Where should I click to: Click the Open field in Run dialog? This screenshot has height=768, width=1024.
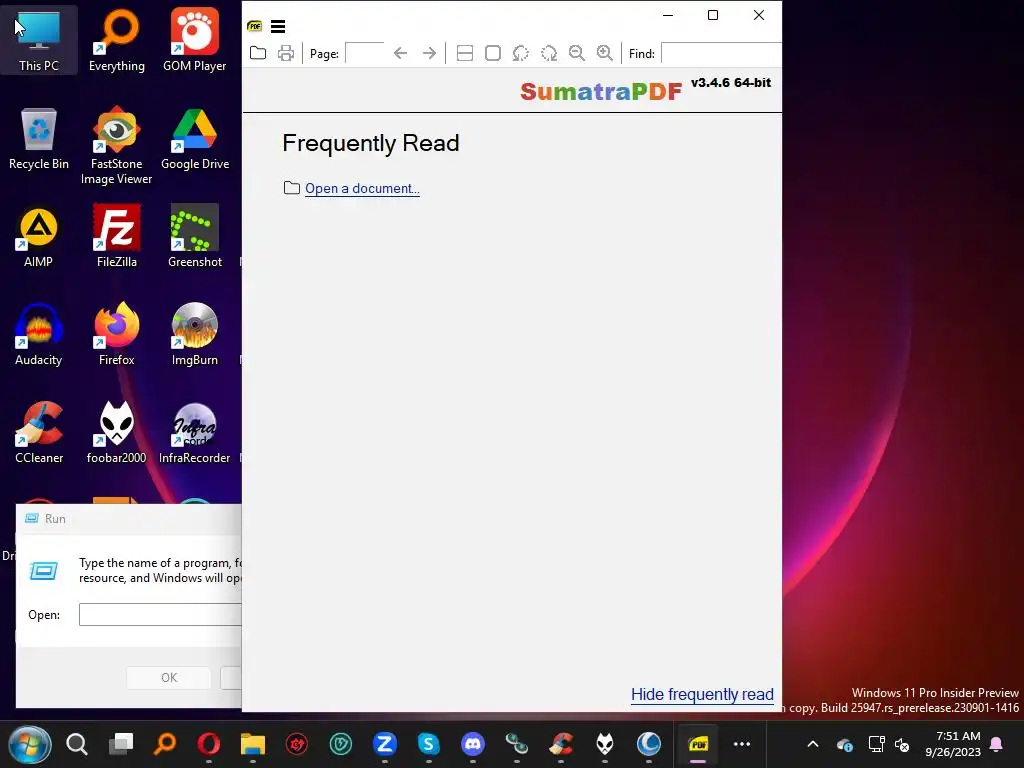click(x=160, y=615)
